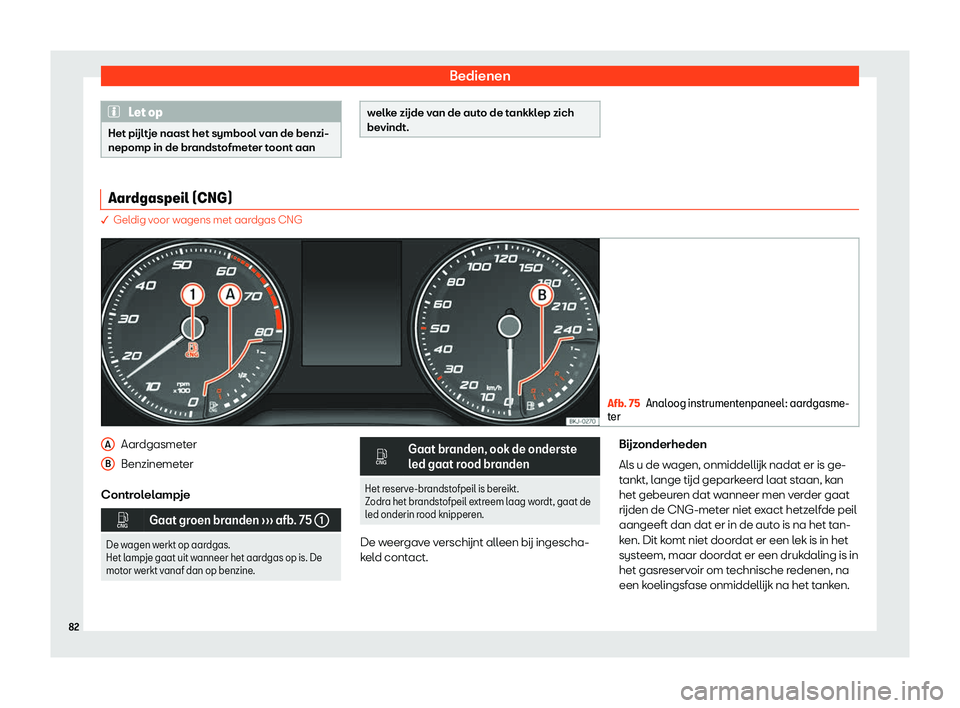Image resolution: width=960 pixels, height=708 pixels.
Task: Click circled marker B on the speedometer
Action: (x=542, y=295)
